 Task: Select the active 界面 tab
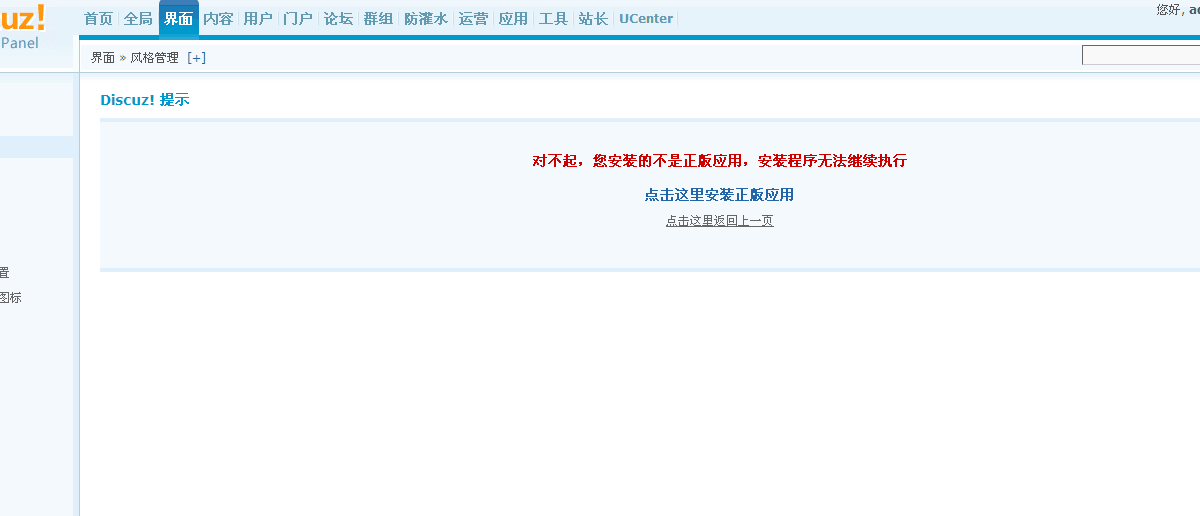(x=178, y=19)
